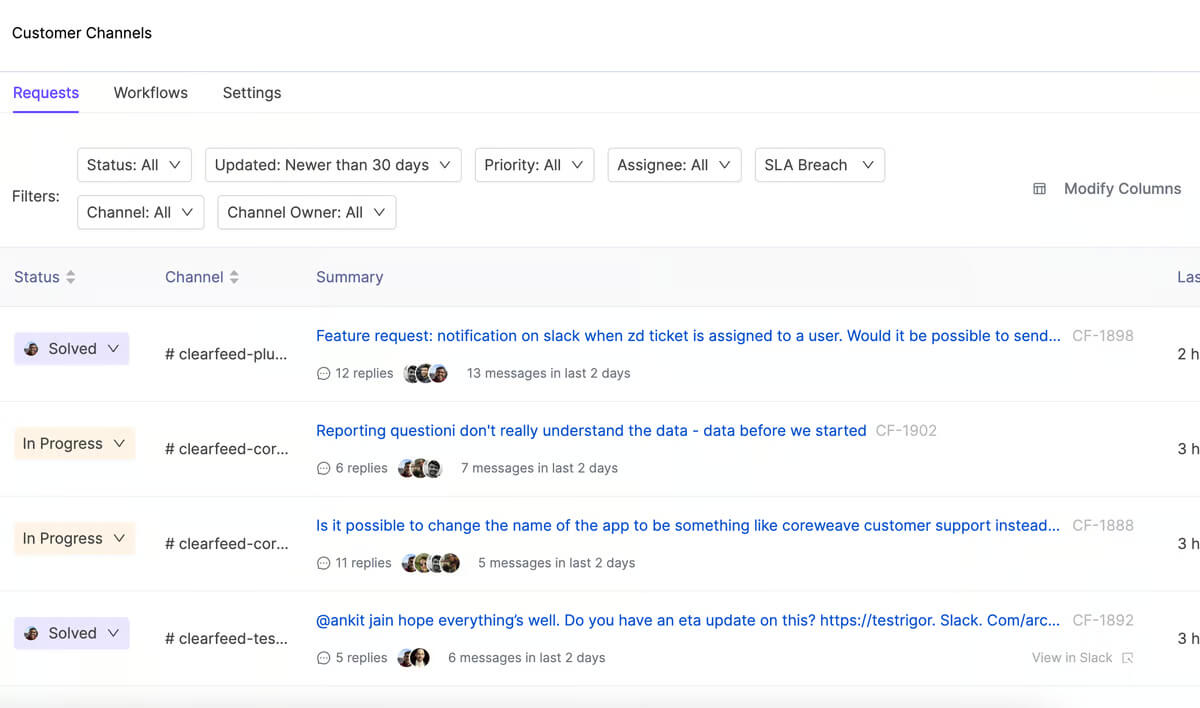Open the Channel Owner: All filter dropdown
The width and height of the screenshot is (1200, 708).
pyautogui.click(x=306, y=212)
